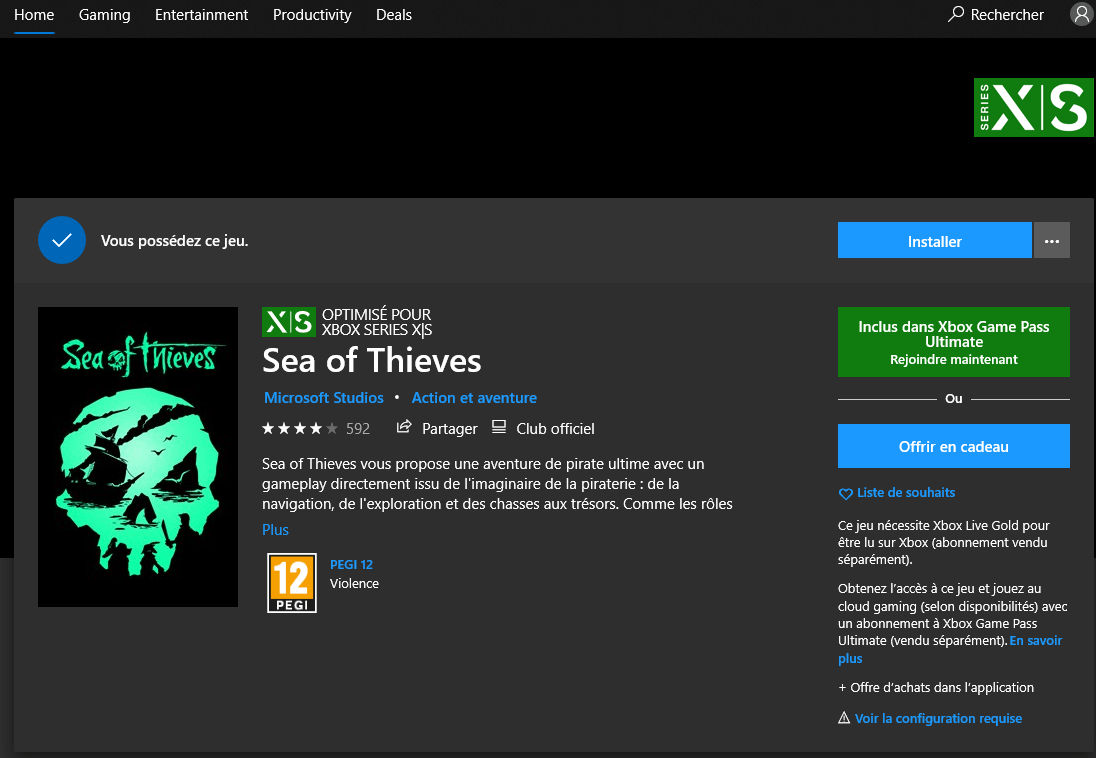Click the Rechercher search label

pos(1007,15)
